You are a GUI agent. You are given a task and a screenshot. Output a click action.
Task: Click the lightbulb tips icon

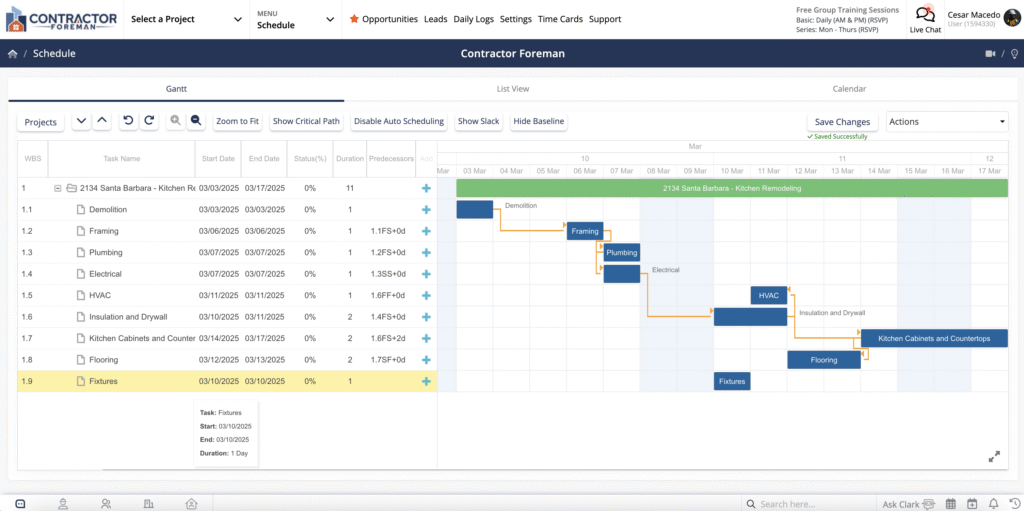[1014, 54]
